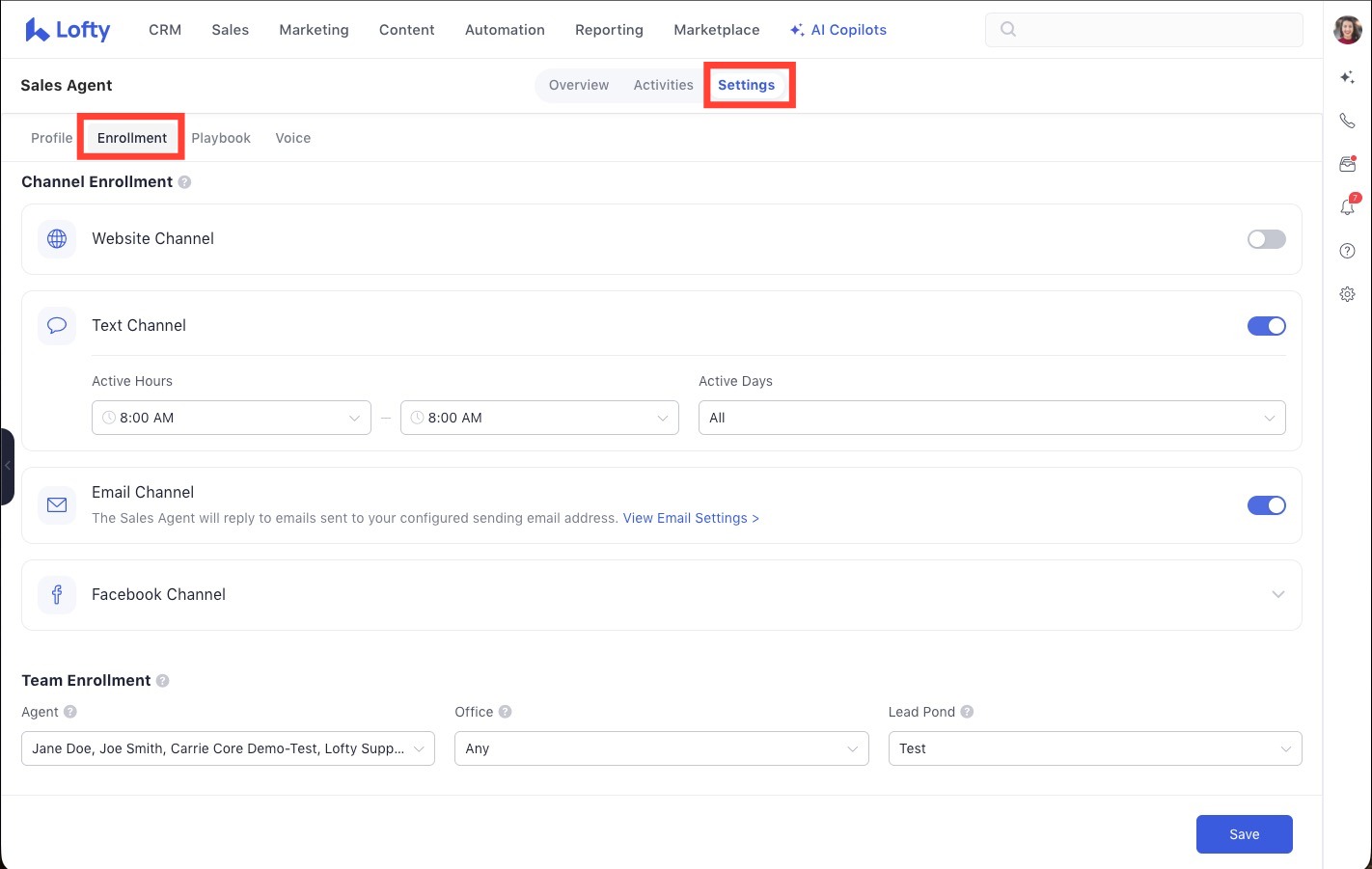
Task: Open the AI Copilots sparkle icon in sidebar
Action: click(1347, 77)
